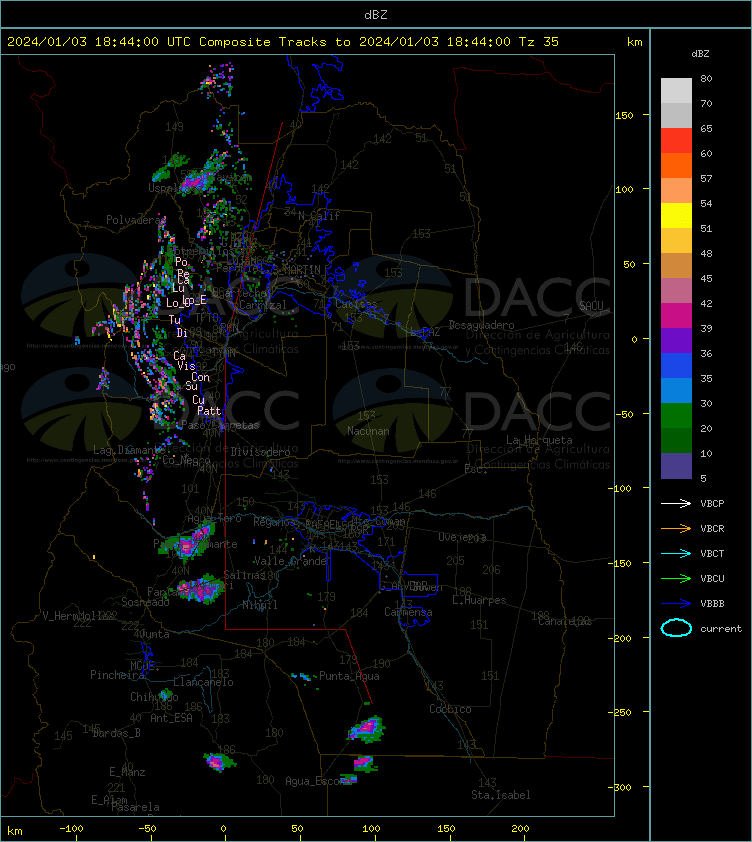Click the radar echo cell near Sosneado
Image resolution: width=752 pixels, height=842 pixels.
click(201, 589)
